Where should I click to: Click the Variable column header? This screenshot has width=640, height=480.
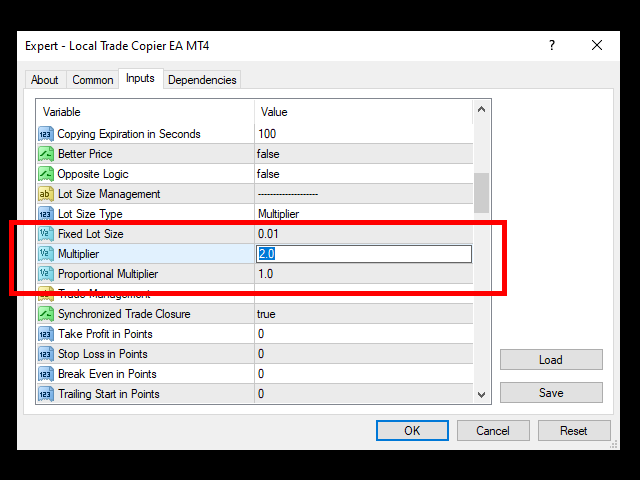145,112
